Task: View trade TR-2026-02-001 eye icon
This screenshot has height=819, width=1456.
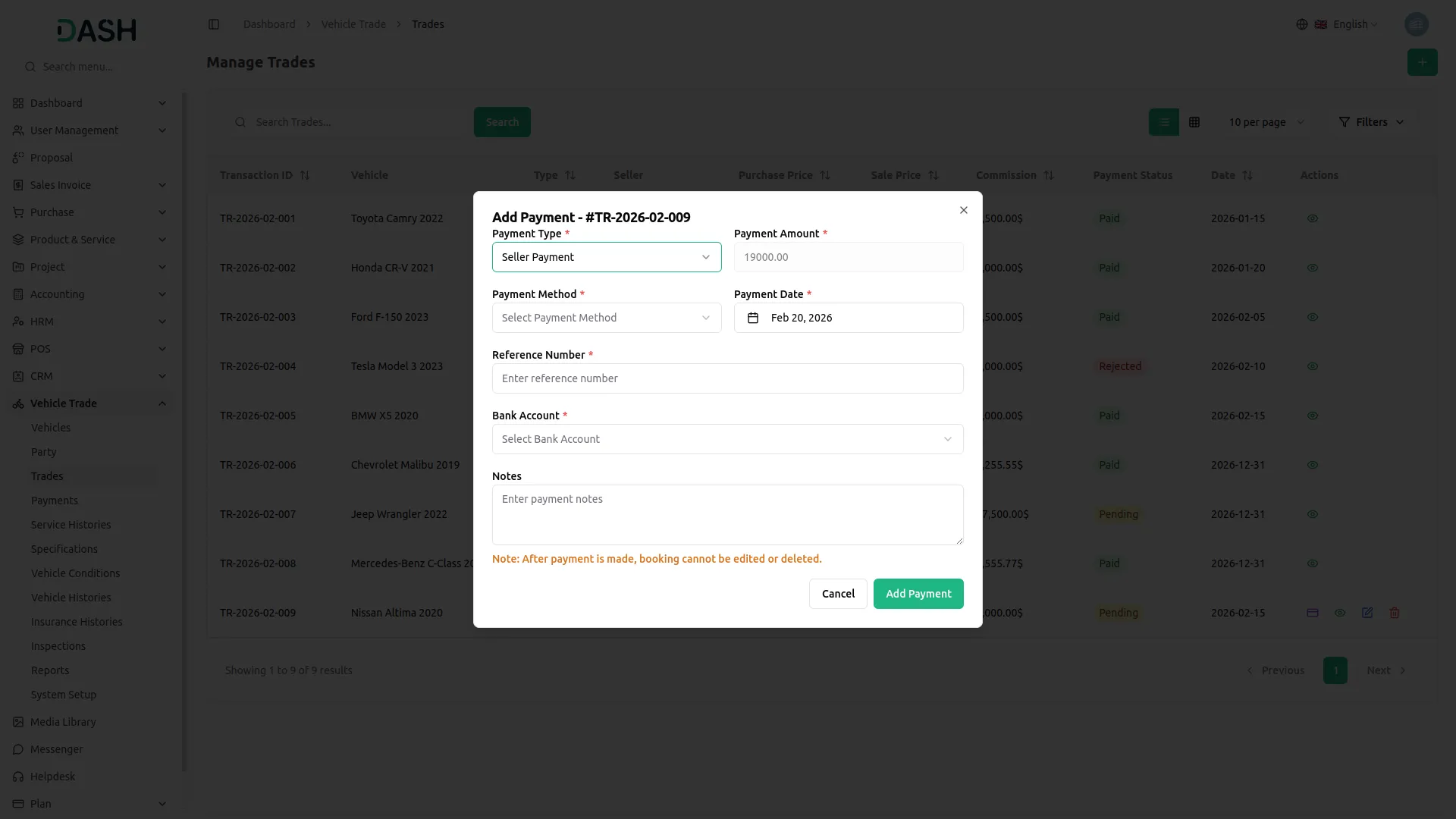Action: (x=1313, y=218)
